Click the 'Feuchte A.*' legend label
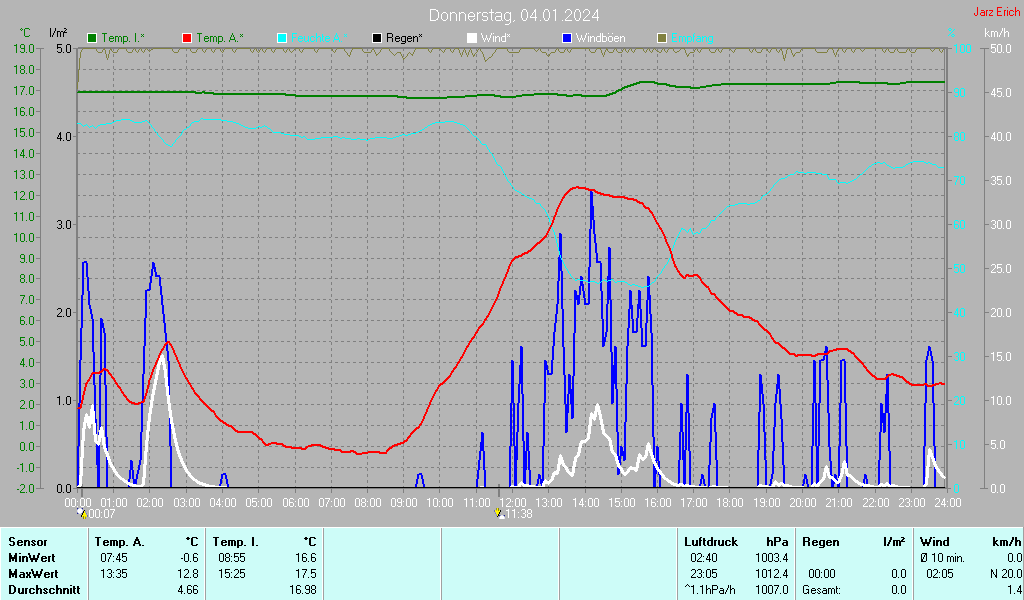 click(319, 38)
